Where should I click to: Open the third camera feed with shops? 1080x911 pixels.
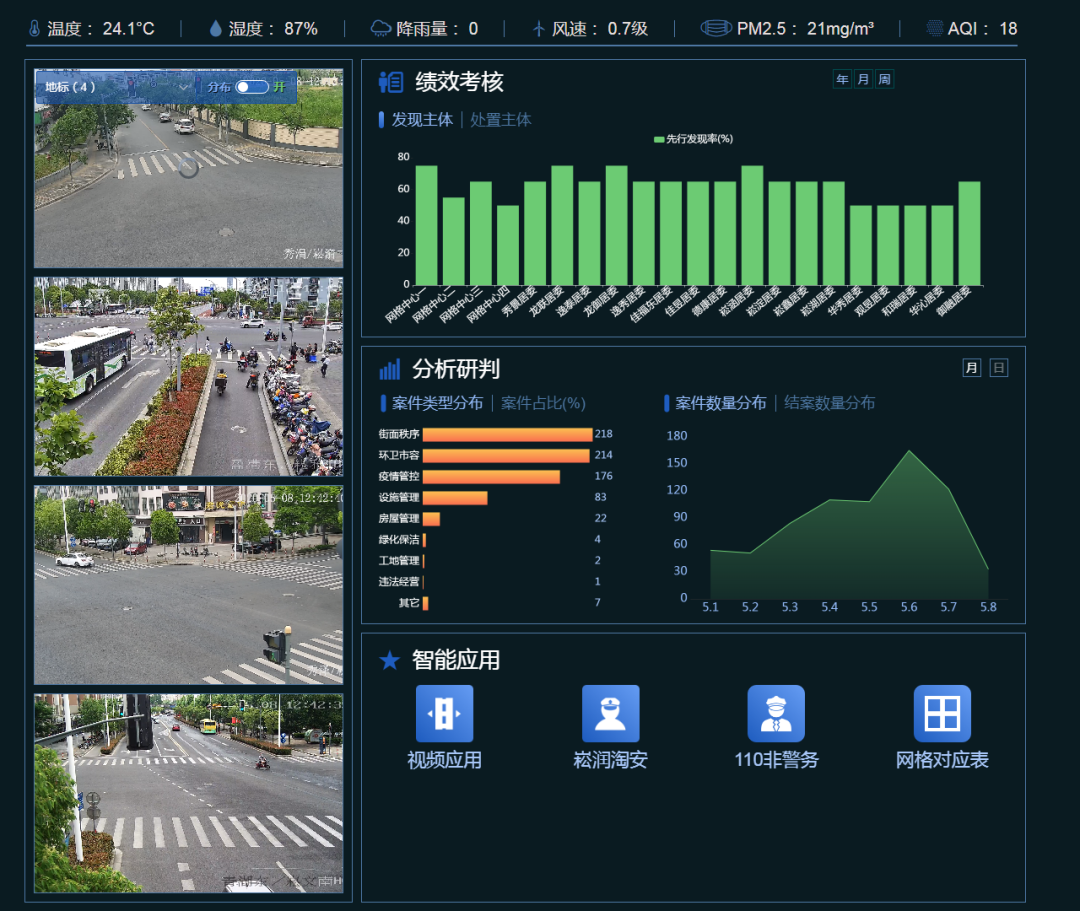click(x=189, y=585)
